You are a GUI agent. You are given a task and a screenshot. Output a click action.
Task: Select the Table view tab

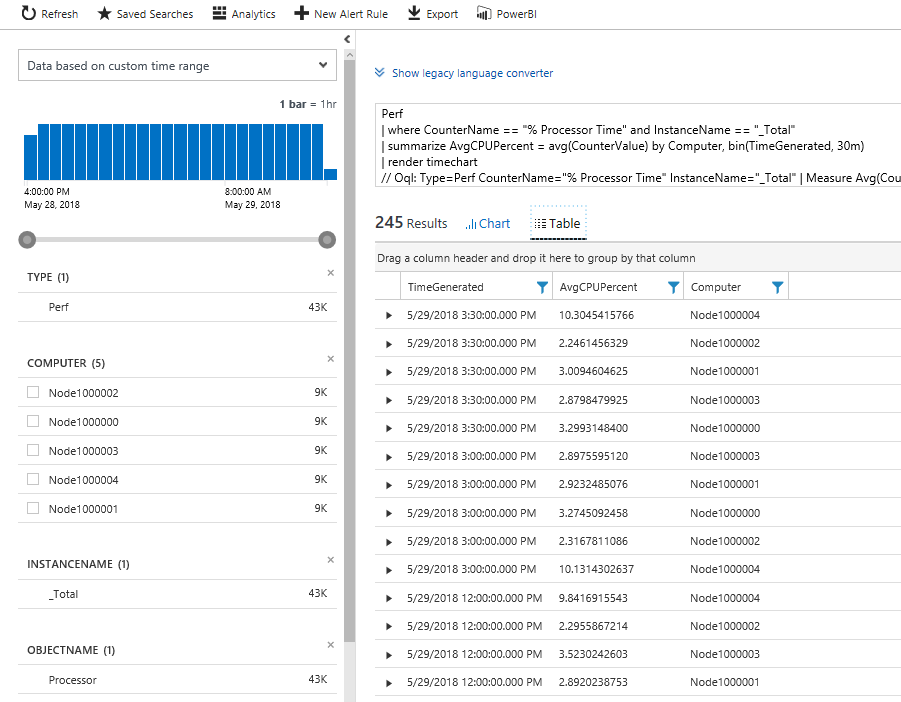click(x=557, y=223)
